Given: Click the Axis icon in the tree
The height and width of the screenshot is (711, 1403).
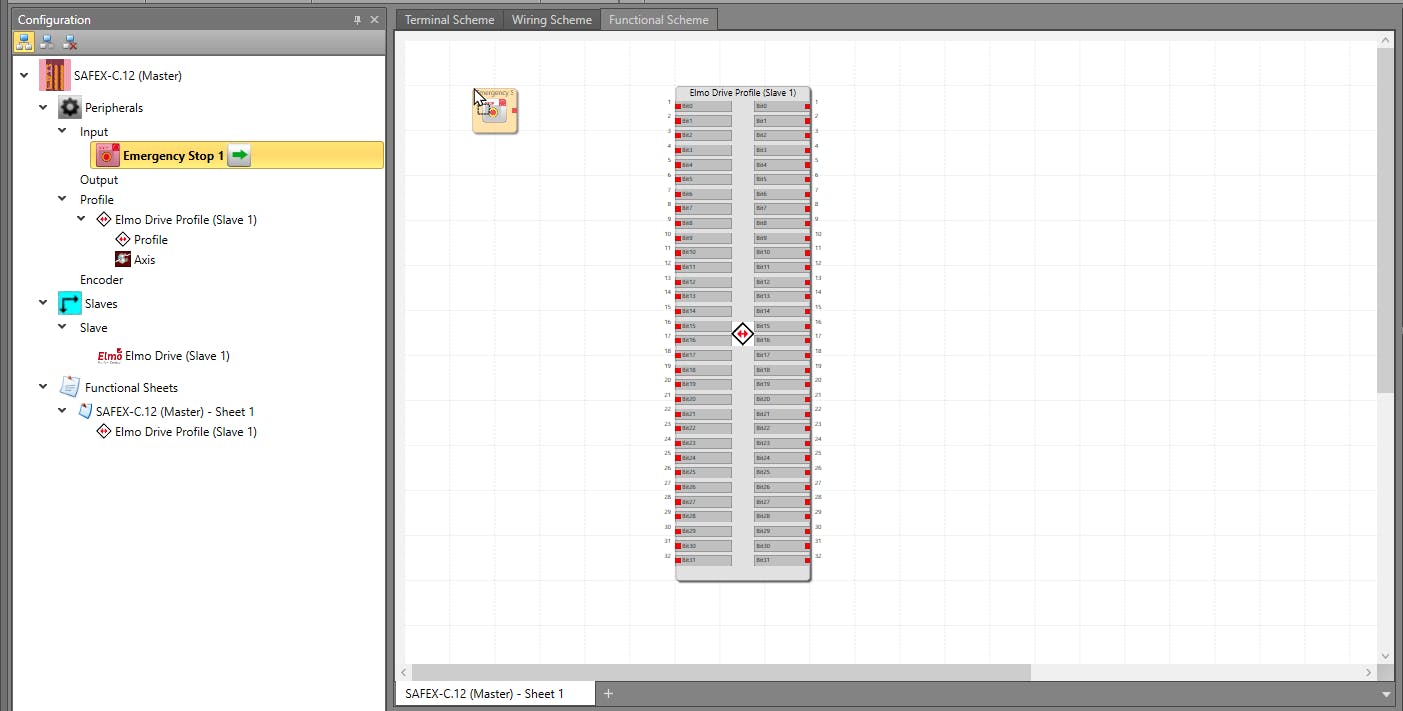Looking at the screenshot, I should coord(123,259).
